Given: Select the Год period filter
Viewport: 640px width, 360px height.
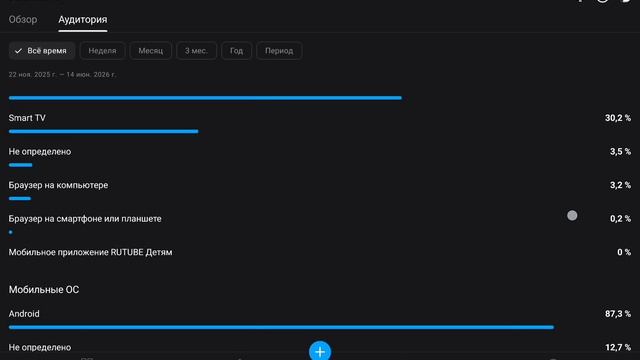Looking at the screenshot, I should pyautogui.click(x=236, y=51).
